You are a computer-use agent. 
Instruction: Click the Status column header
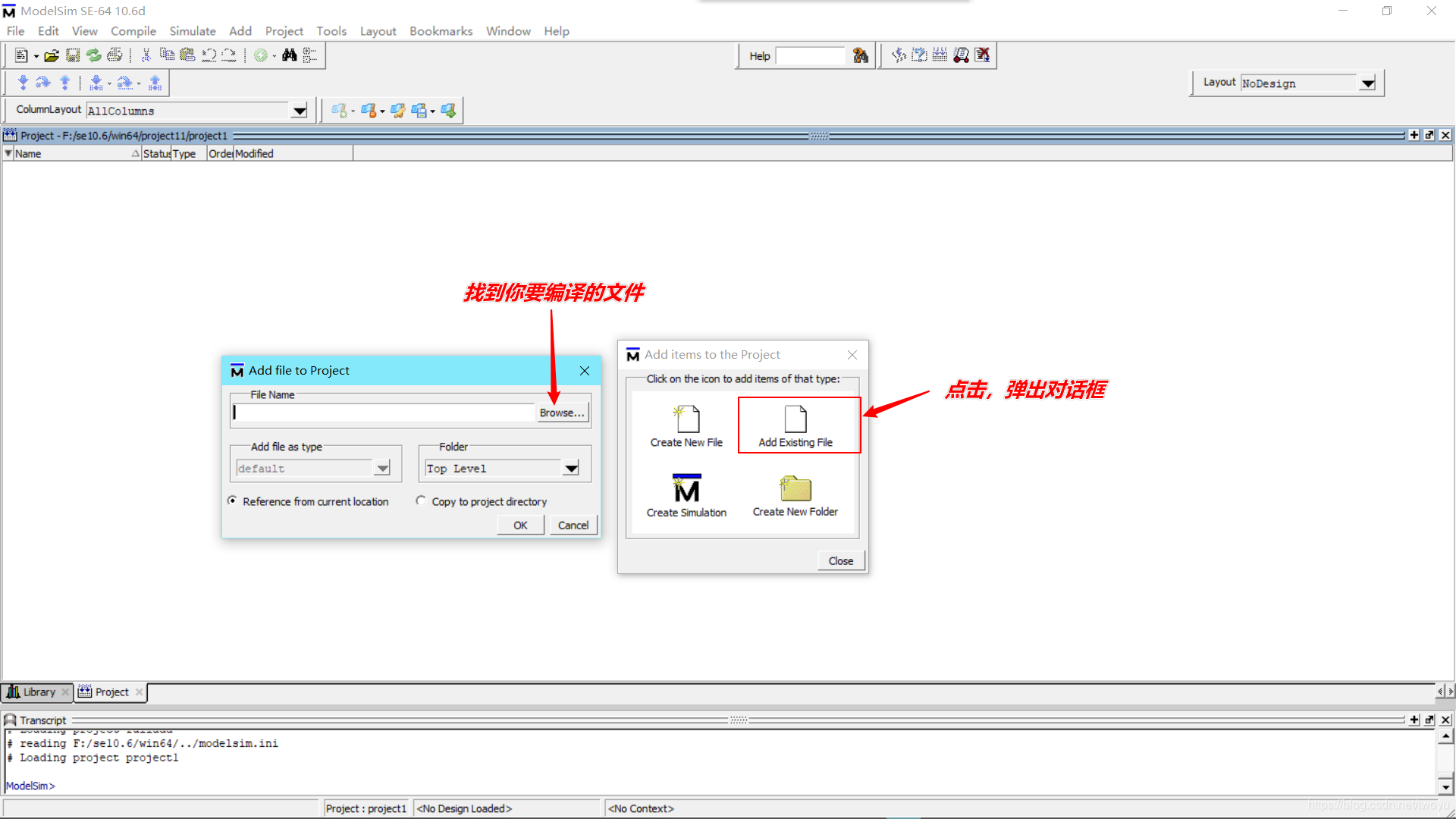(156, 153)
